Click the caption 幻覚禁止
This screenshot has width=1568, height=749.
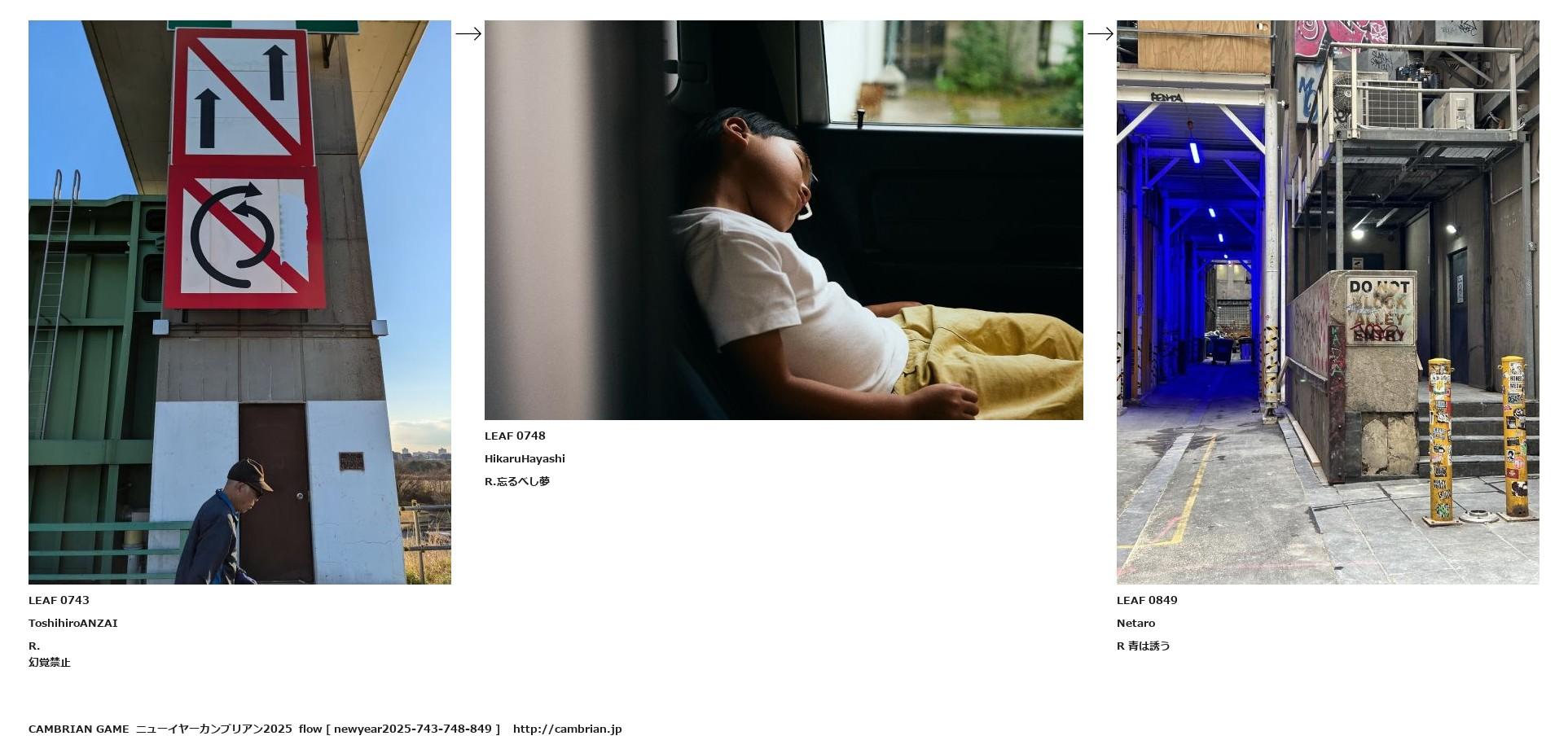coord(50,662)
